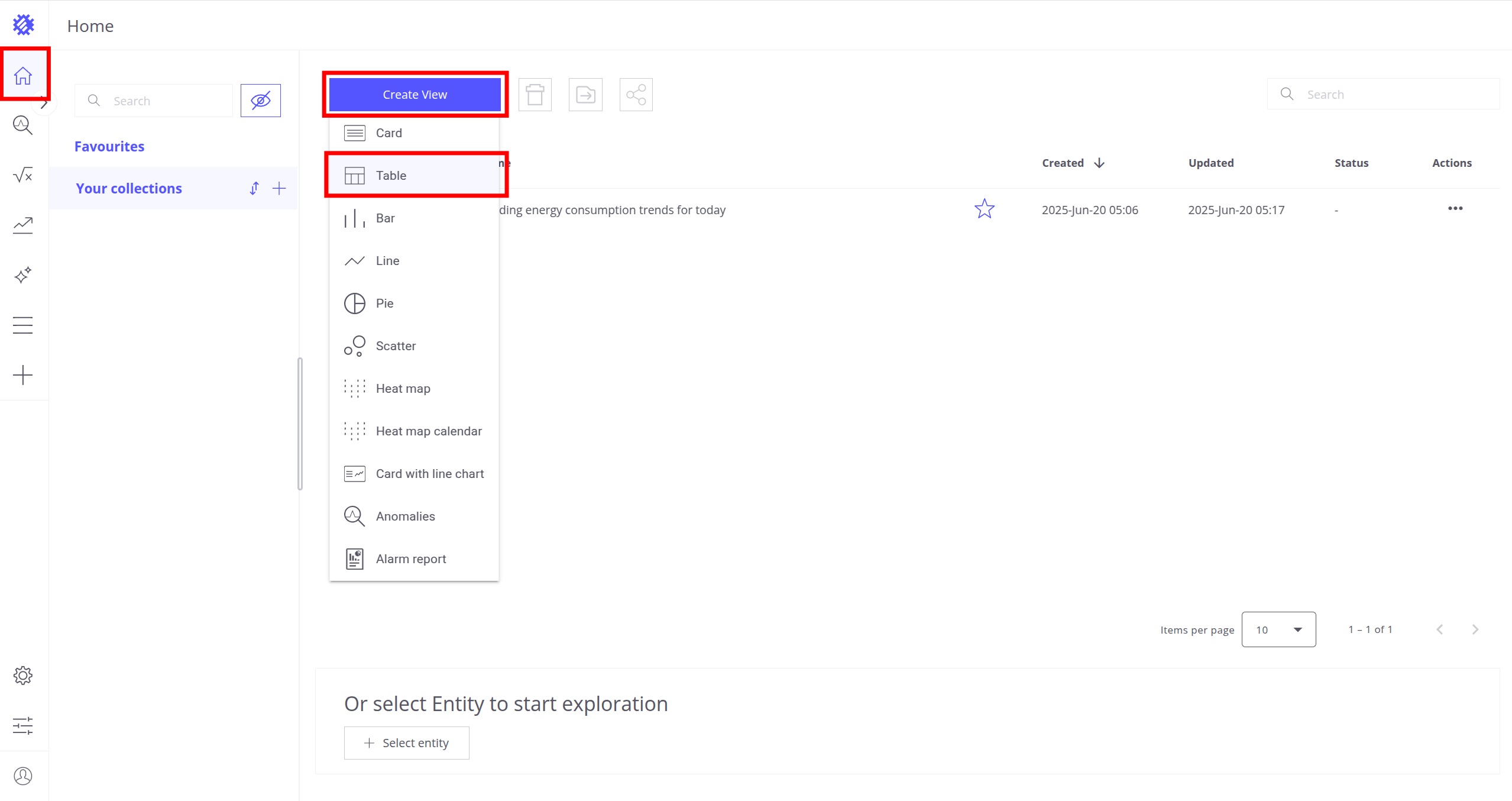Click the share icon in toolbar
Image resolution: width=1512 pixels, height=801 pixels.
[x=636, y=95]
